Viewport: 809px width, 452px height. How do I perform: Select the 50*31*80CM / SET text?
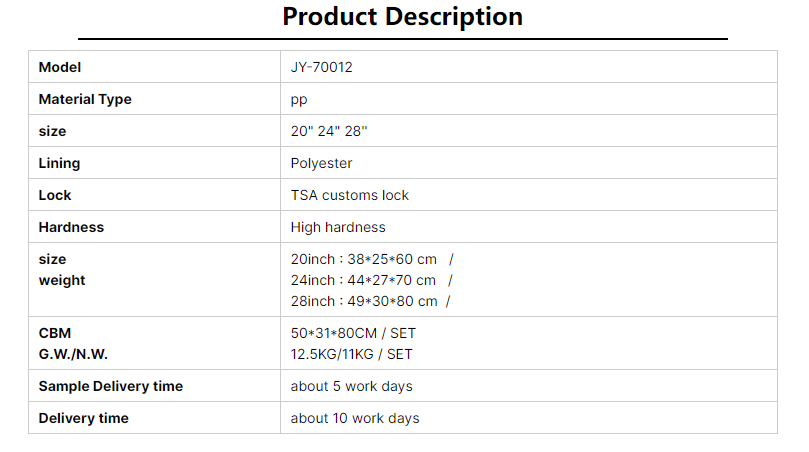coord(353,333)
